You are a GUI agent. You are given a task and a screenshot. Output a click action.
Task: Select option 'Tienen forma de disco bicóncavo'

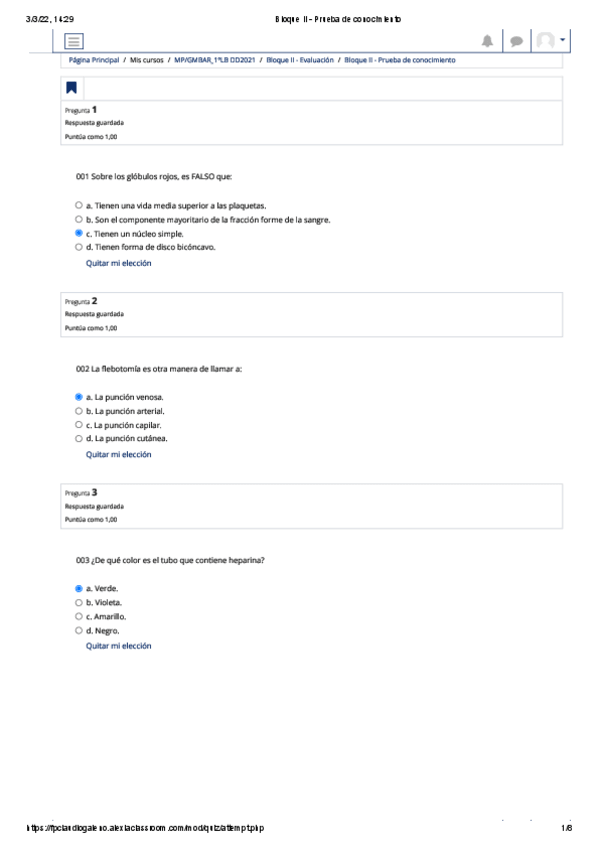tap(79, 247)
